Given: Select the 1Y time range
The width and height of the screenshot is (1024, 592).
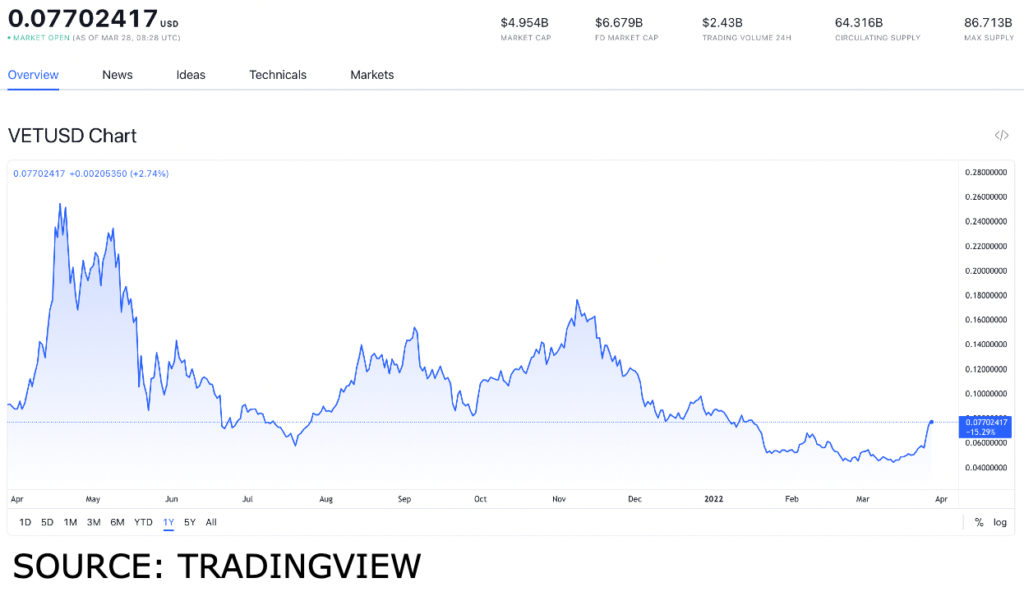Looking at the screenshot, I should point(168,522).
